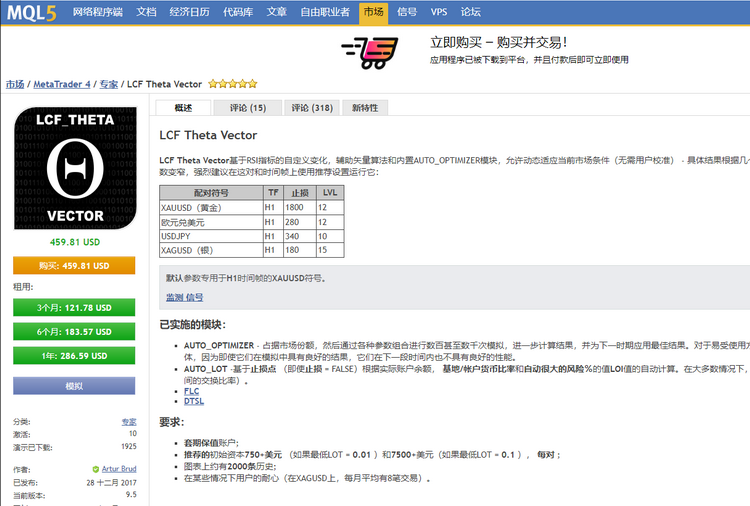Image resolution: width=750 pixels, height=506 pixels.
Task: Click the shopping cart icon in banner
Action: 370,53
